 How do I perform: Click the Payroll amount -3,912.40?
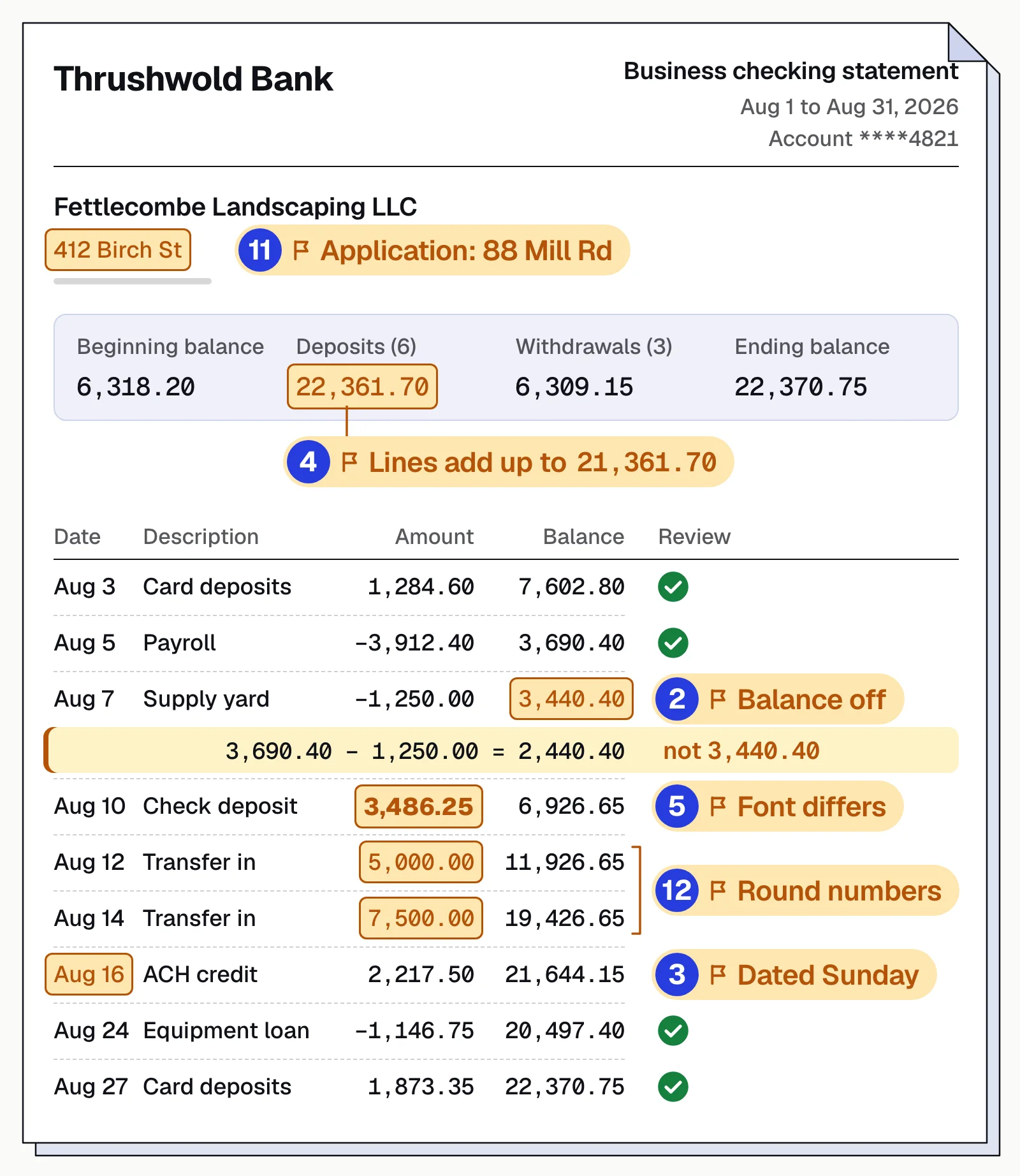pyautogui.click(x=414, y=643)
